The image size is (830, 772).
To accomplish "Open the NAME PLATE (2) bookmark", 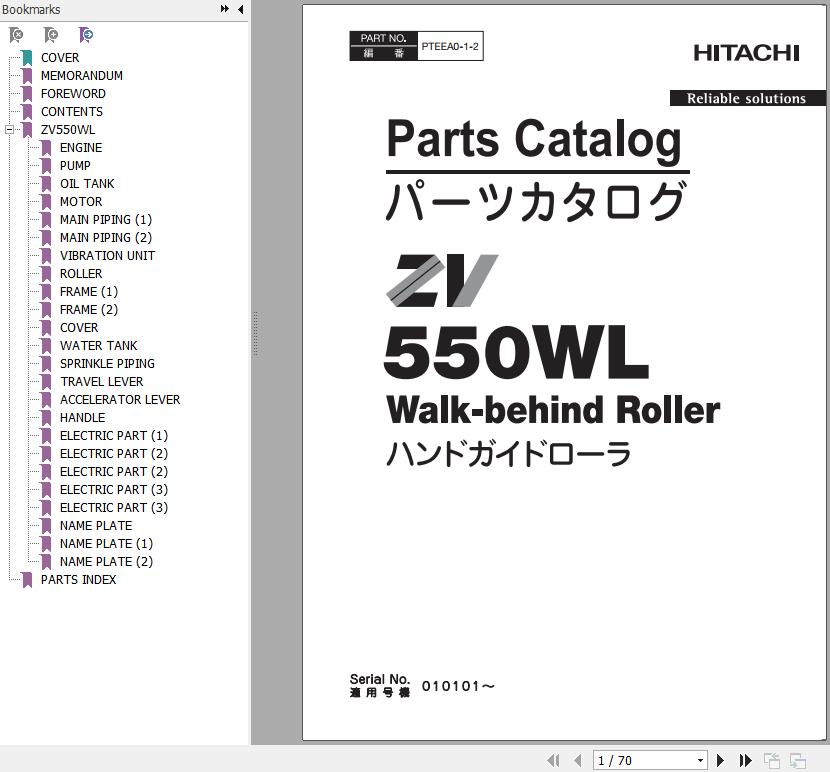I will tap(106, 562).
